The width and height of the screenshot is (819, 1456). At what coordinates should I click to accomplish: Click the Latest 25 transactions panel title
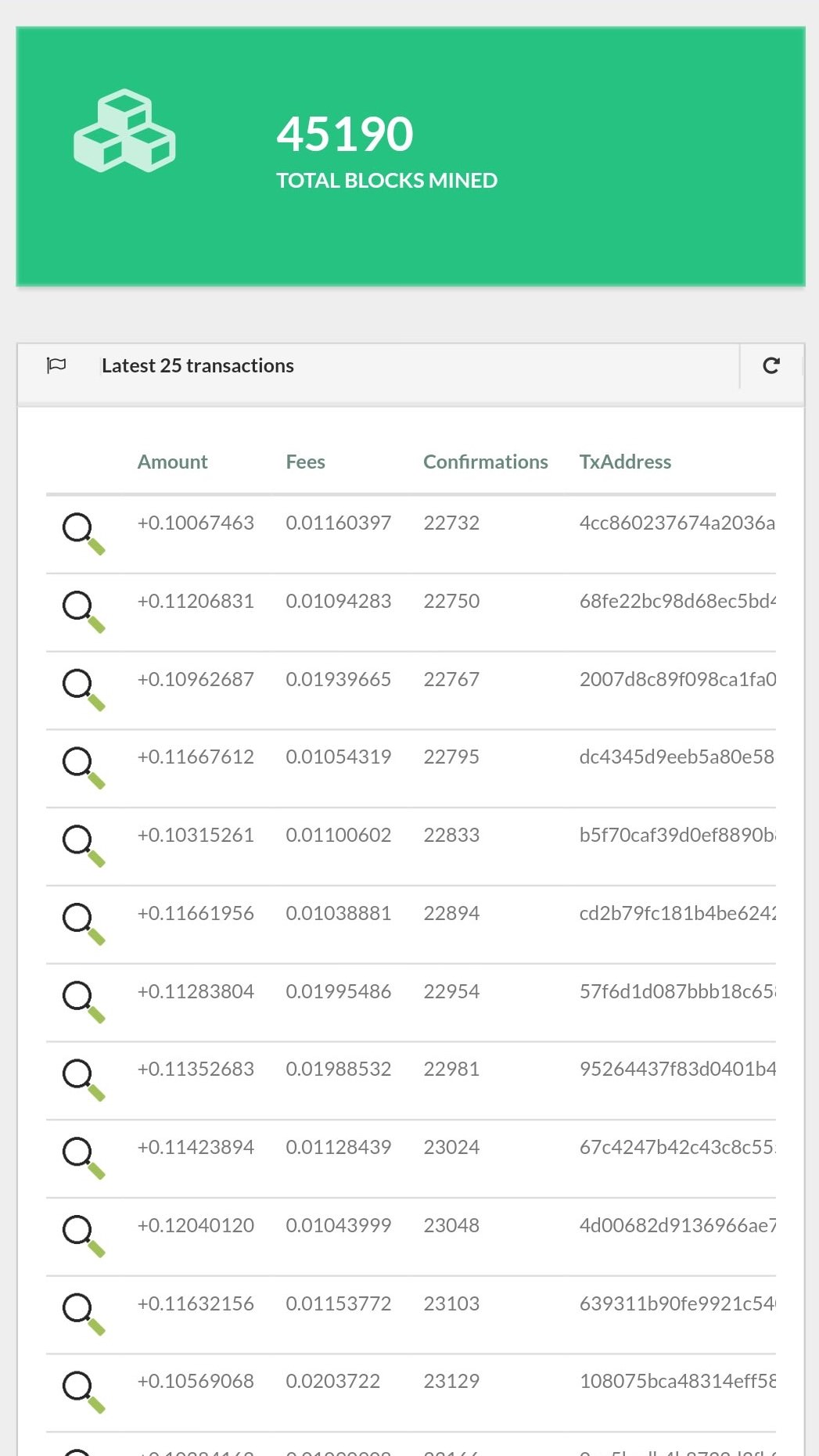[198, 365]
